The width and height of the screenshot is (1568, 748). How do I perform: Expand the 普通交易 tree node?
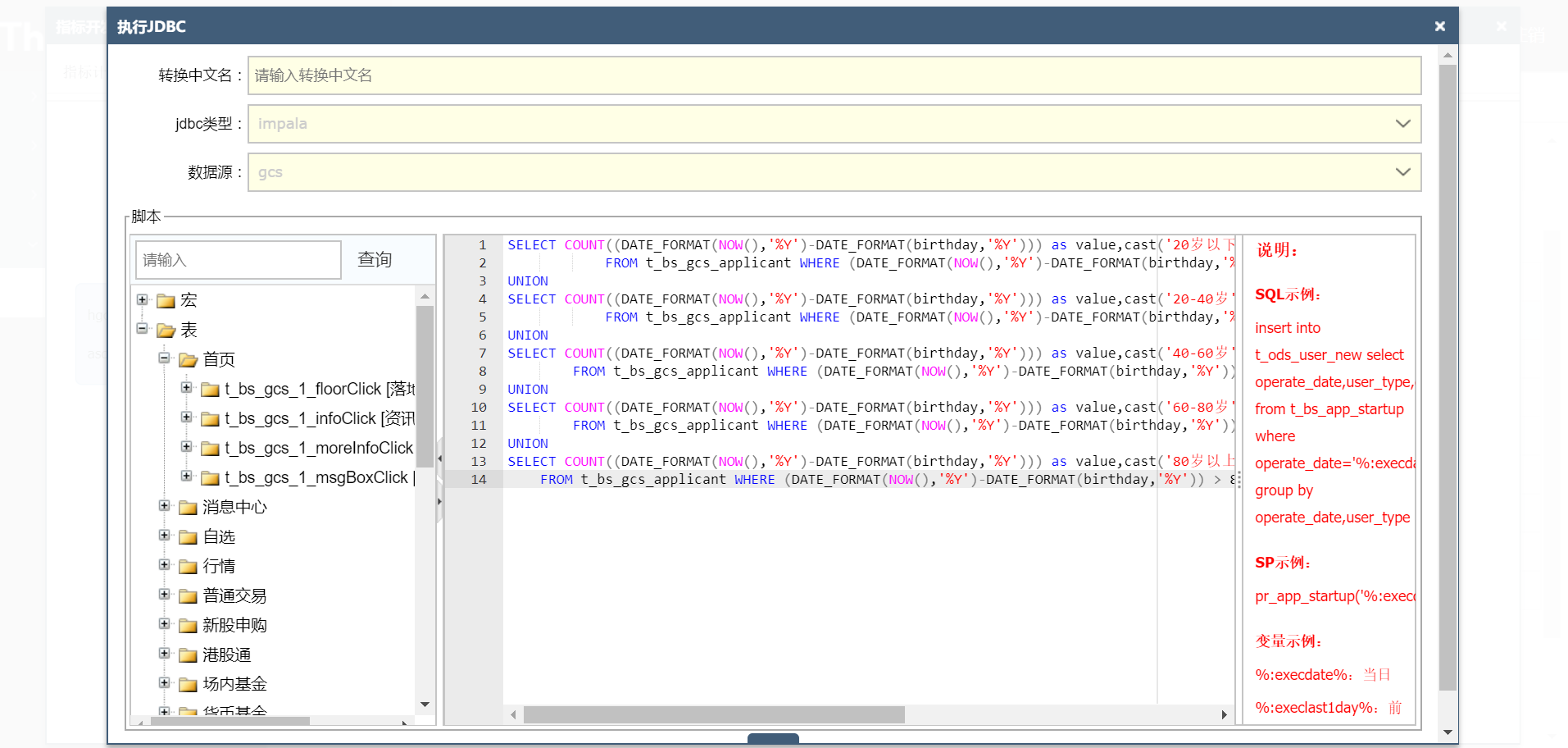pos(165,595)
